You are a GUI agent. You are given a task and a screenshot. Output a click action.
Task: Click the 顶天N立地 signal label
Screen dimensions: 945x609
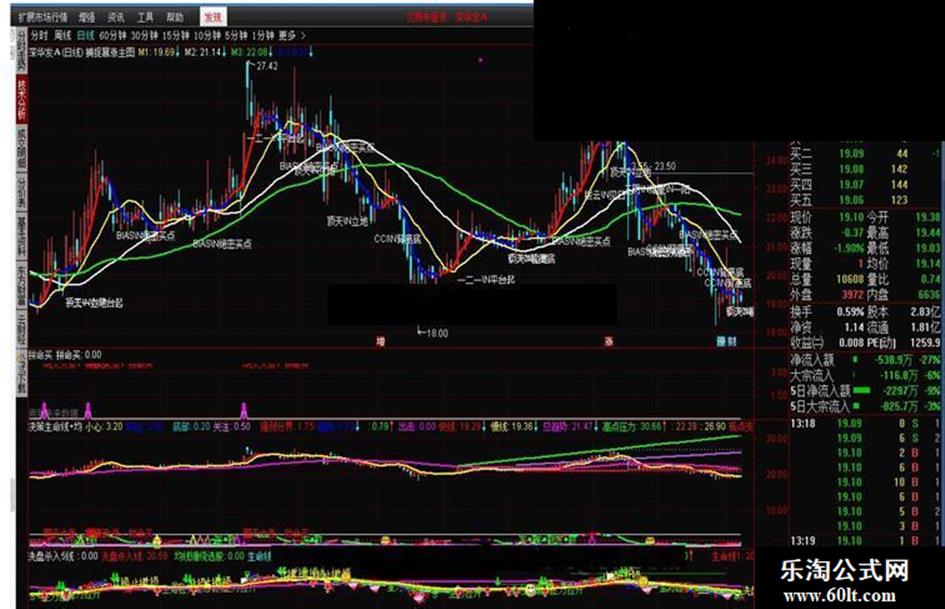347,222
